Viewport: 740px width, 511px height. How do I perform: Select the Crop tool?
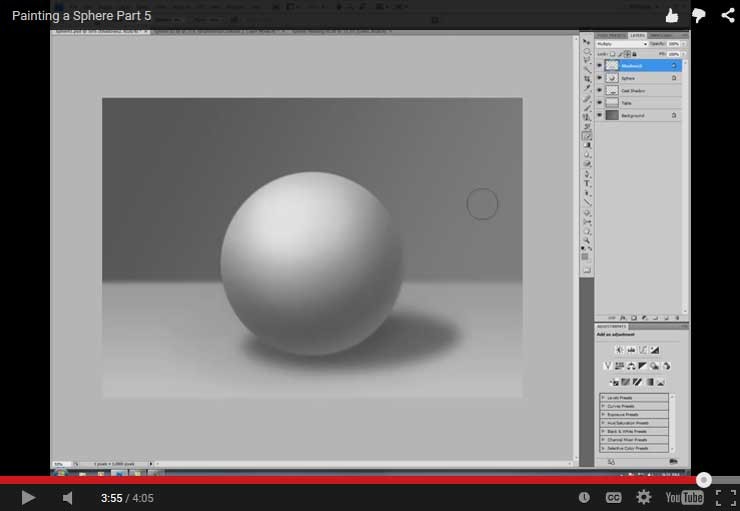pyautogui.click(x=587, y=79)
